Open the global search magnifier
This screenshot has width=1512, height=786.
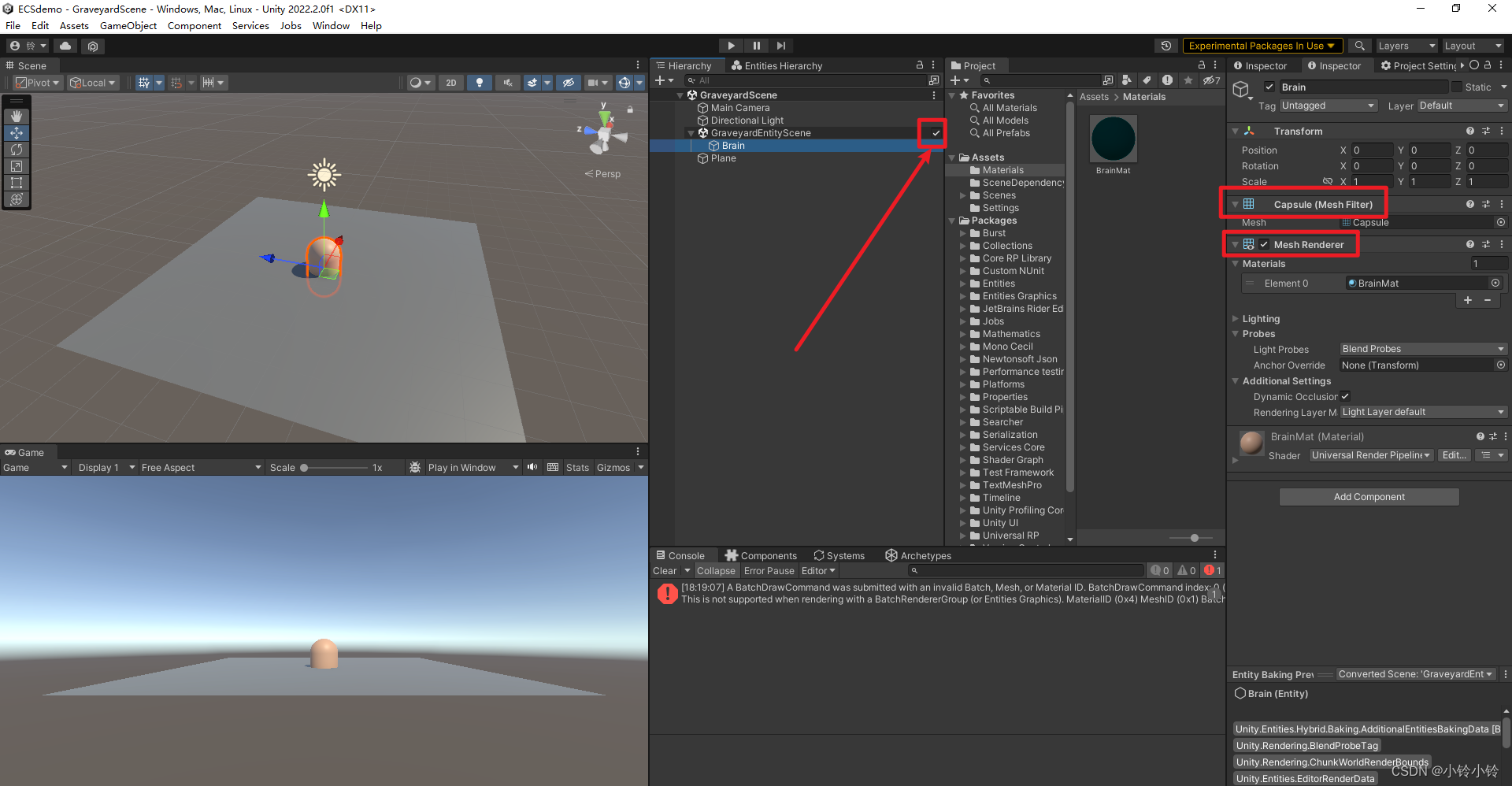click(x=1359, y=46)
